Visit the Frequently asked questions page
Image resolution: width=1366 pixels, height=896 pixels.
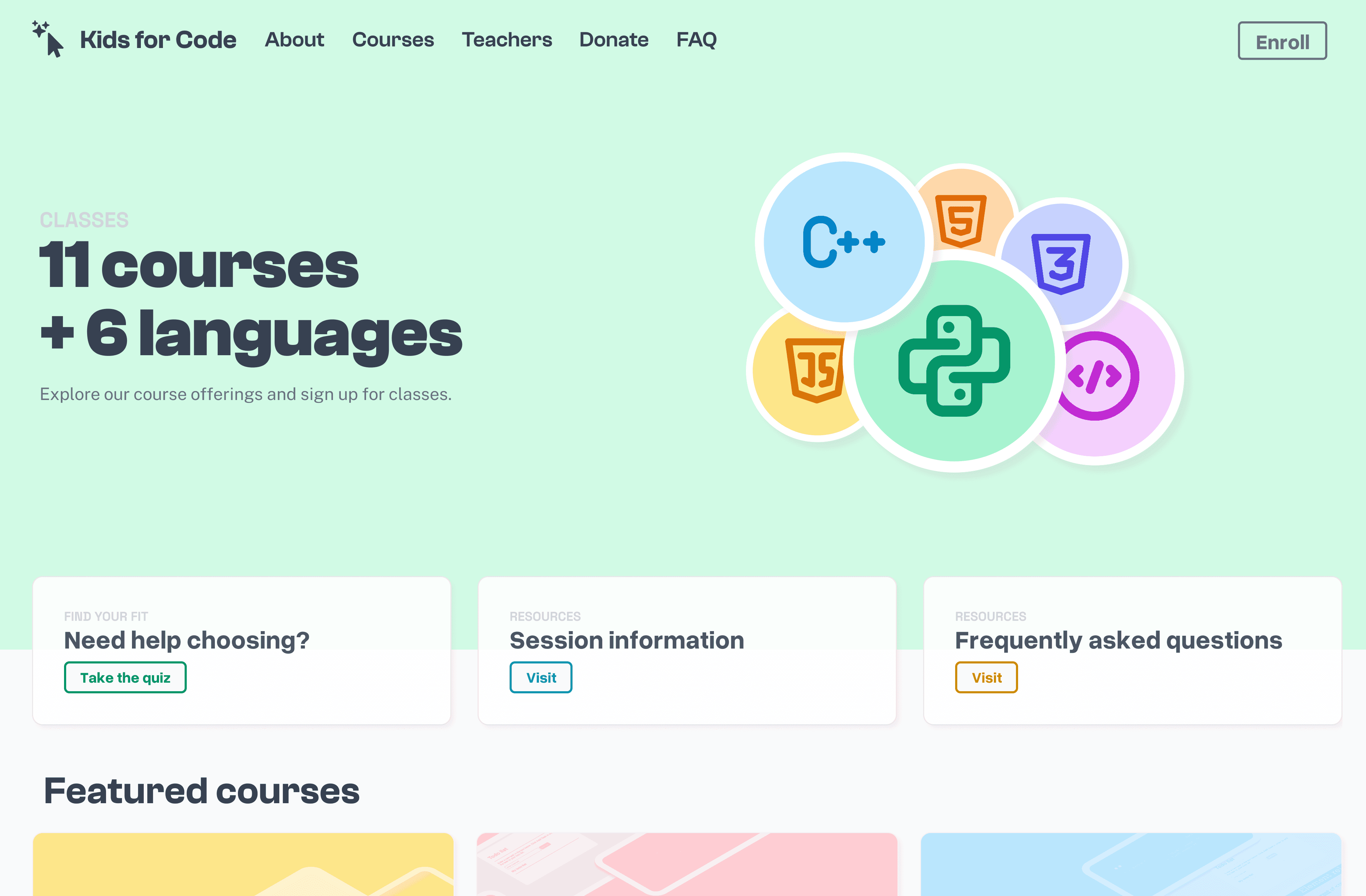[x=986, y=677]
